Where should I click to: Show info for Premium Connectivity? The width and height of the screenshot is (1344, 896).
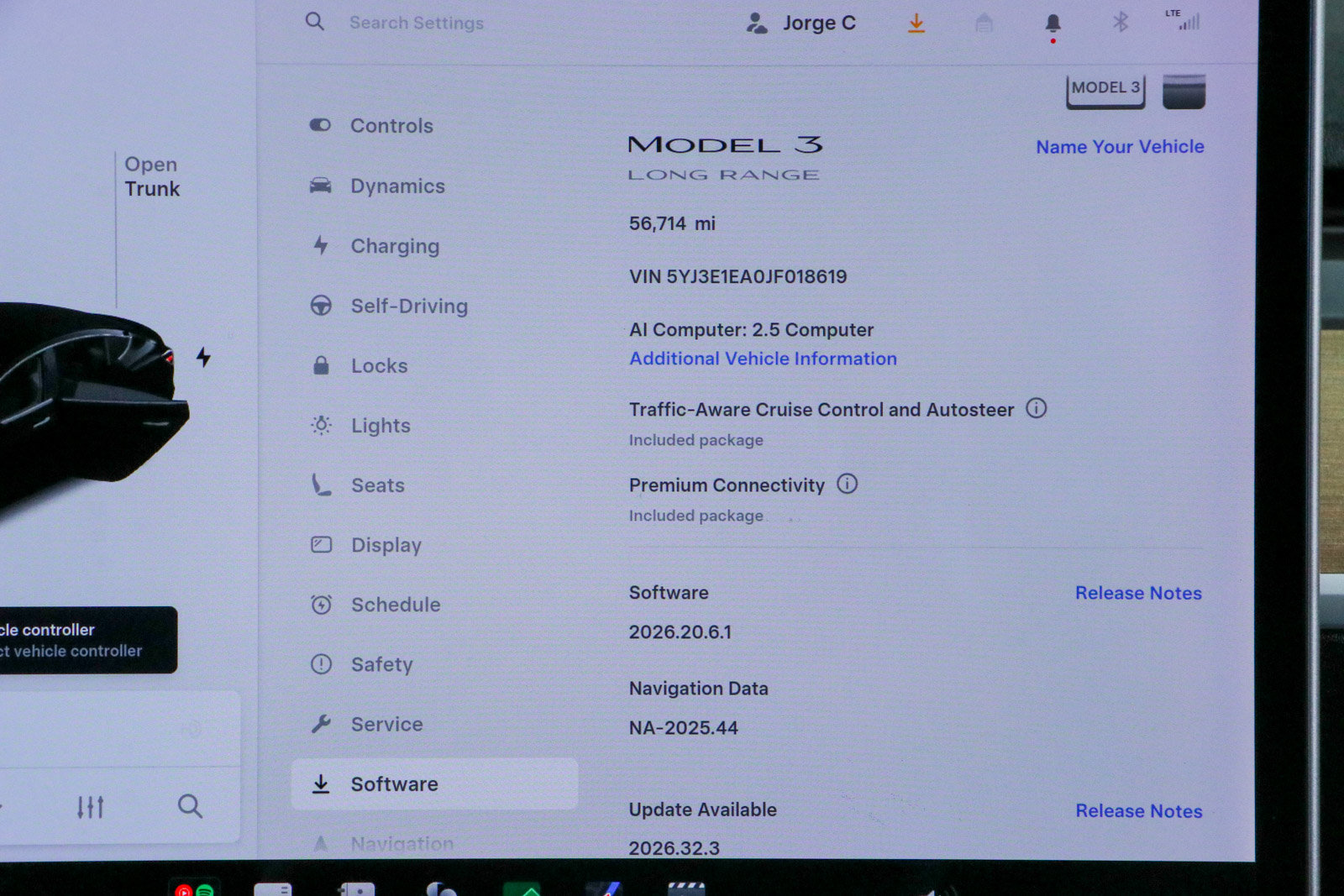click(848, 484)
